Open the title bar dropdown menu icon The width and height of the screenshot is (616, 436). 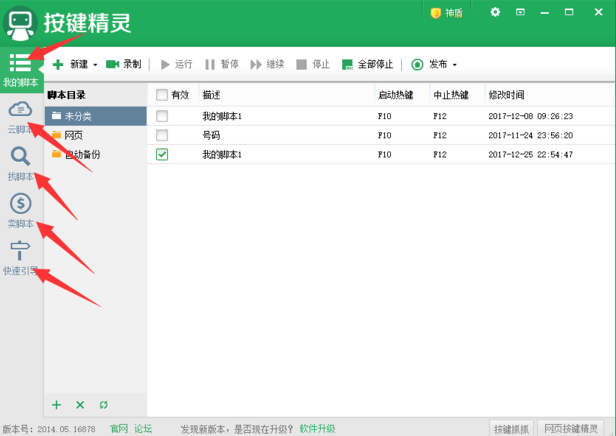[520, 12]
